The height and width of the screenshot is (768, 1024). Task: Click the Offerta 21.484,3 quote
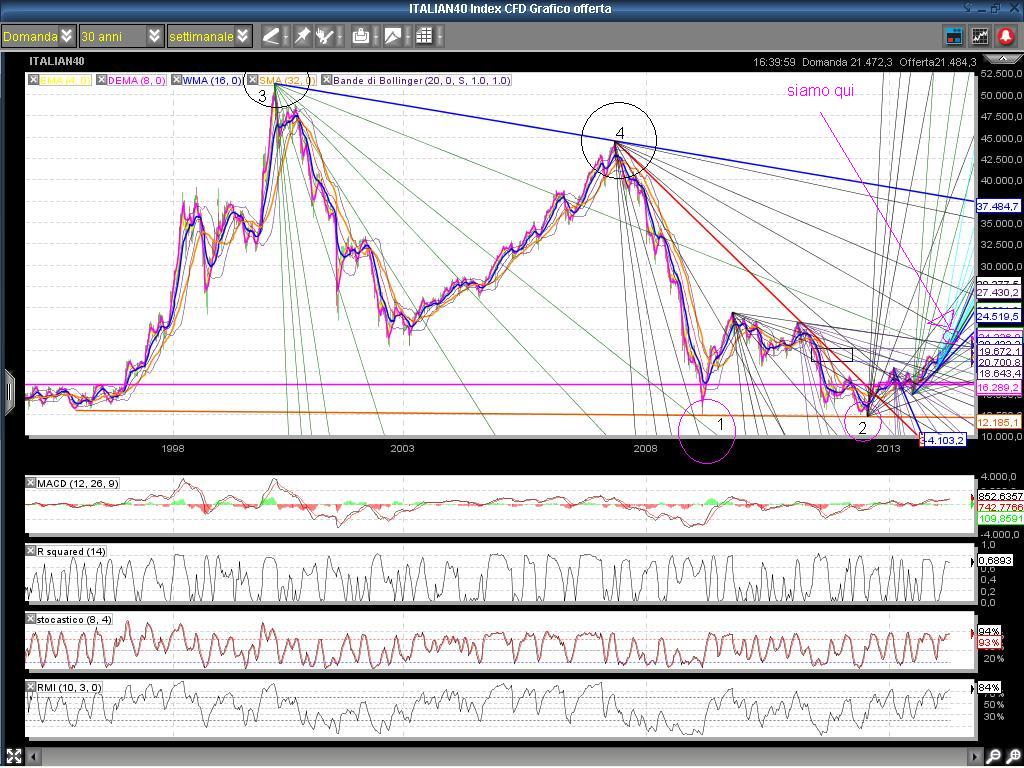[938, 62]
